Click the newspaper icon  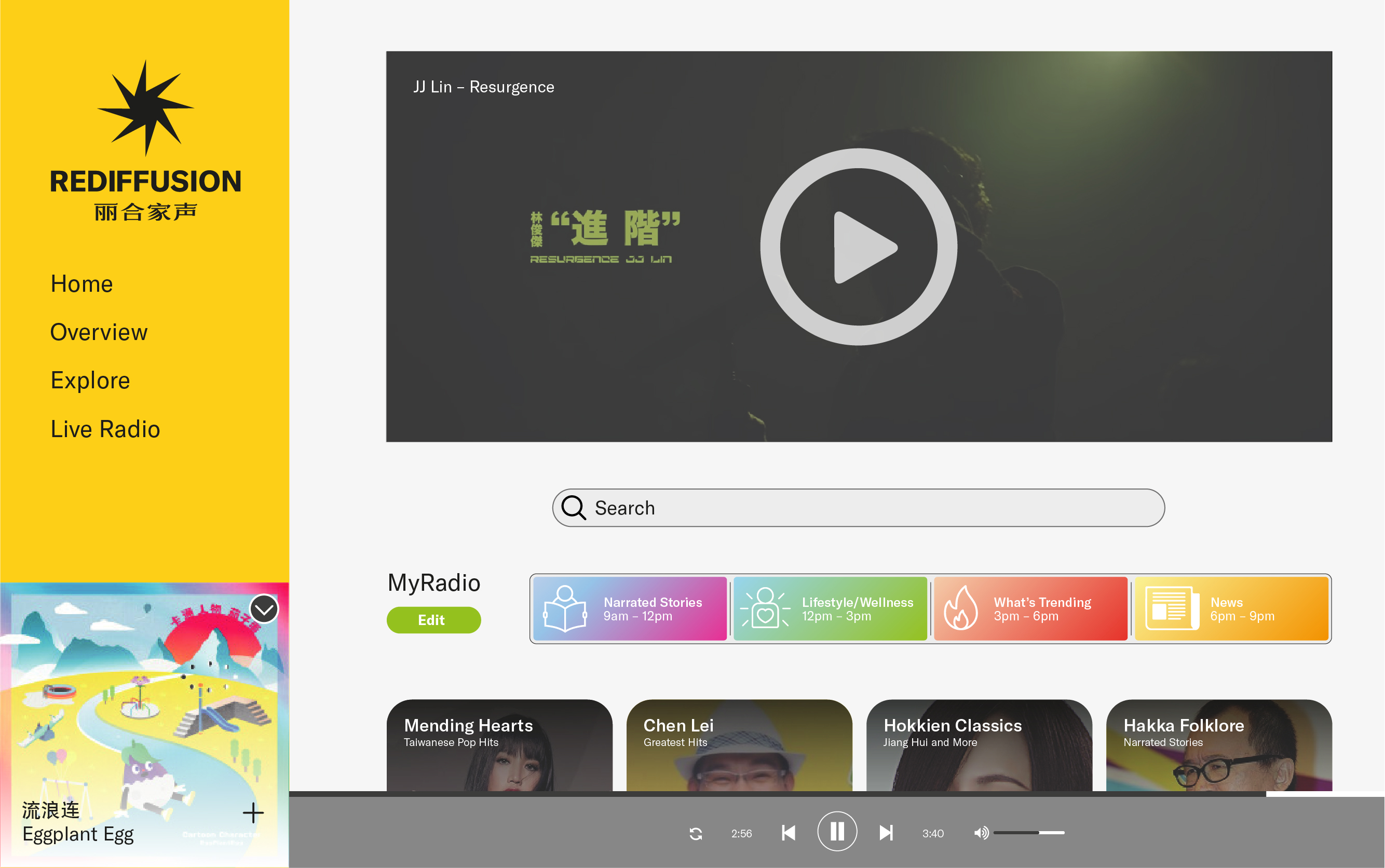click(x=1172, y=608)
